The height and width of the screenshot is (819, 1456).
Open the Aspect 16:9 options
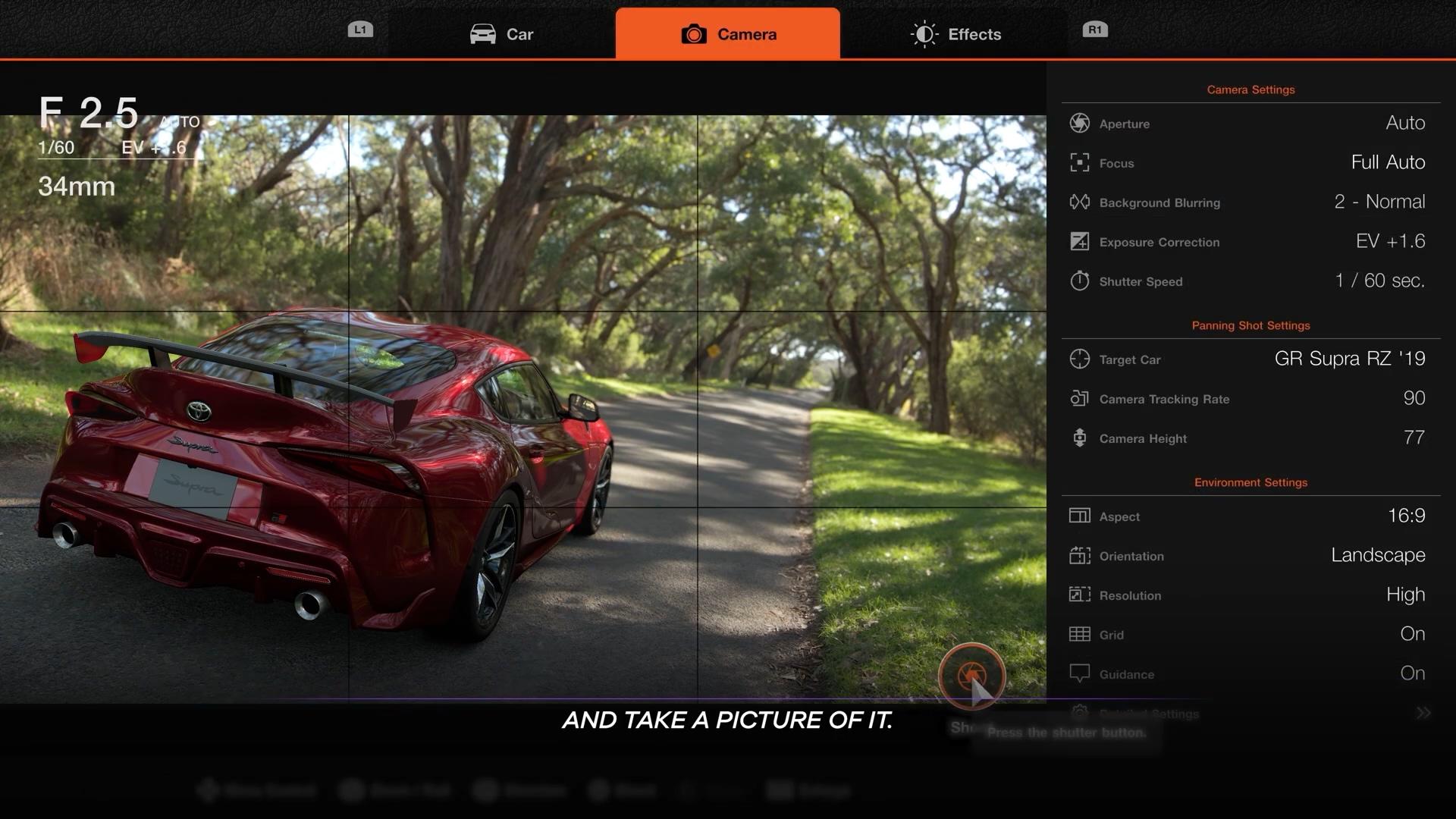[1406, 516]
